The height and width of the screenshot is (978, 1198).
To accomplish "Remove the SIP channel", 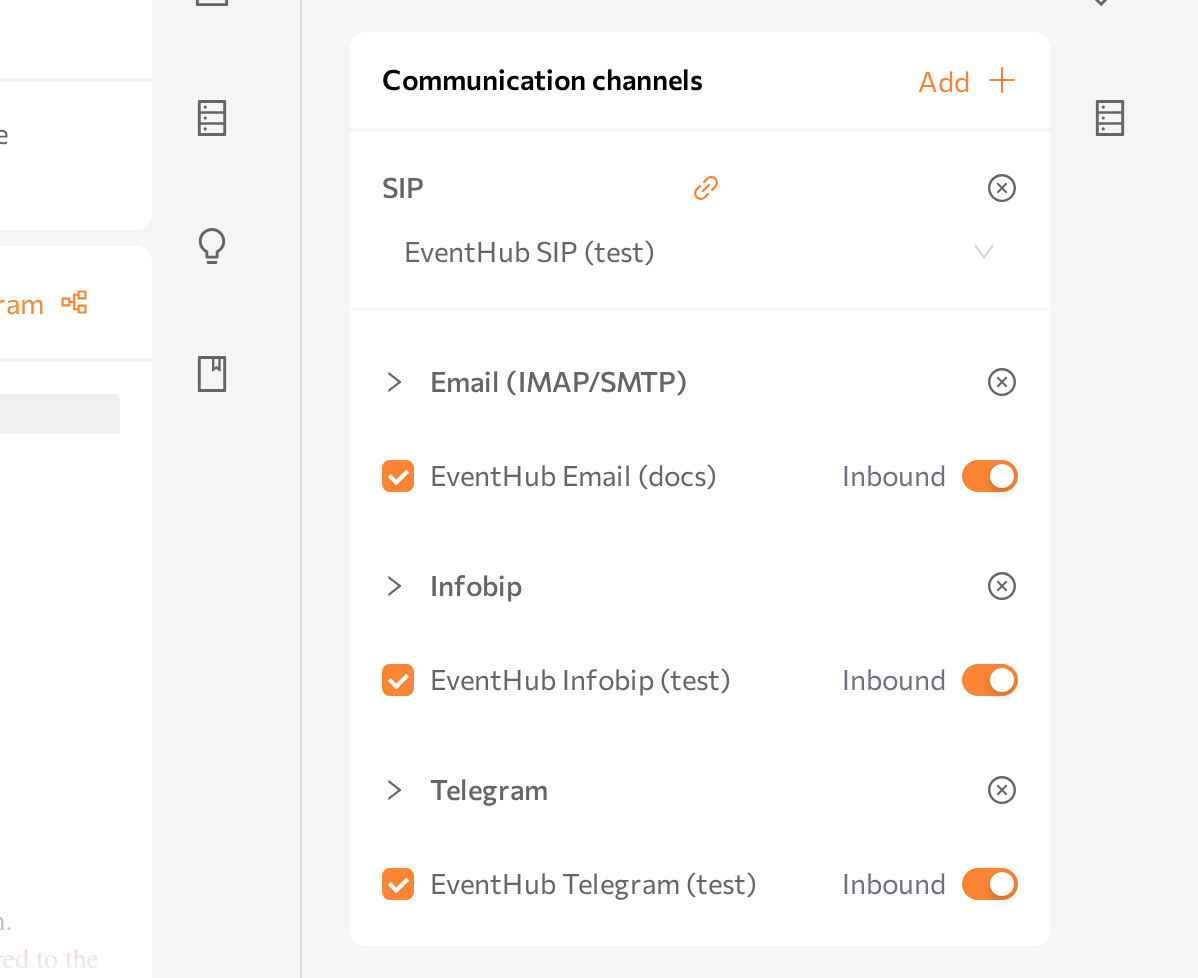I will click(x=1002, y=188).
